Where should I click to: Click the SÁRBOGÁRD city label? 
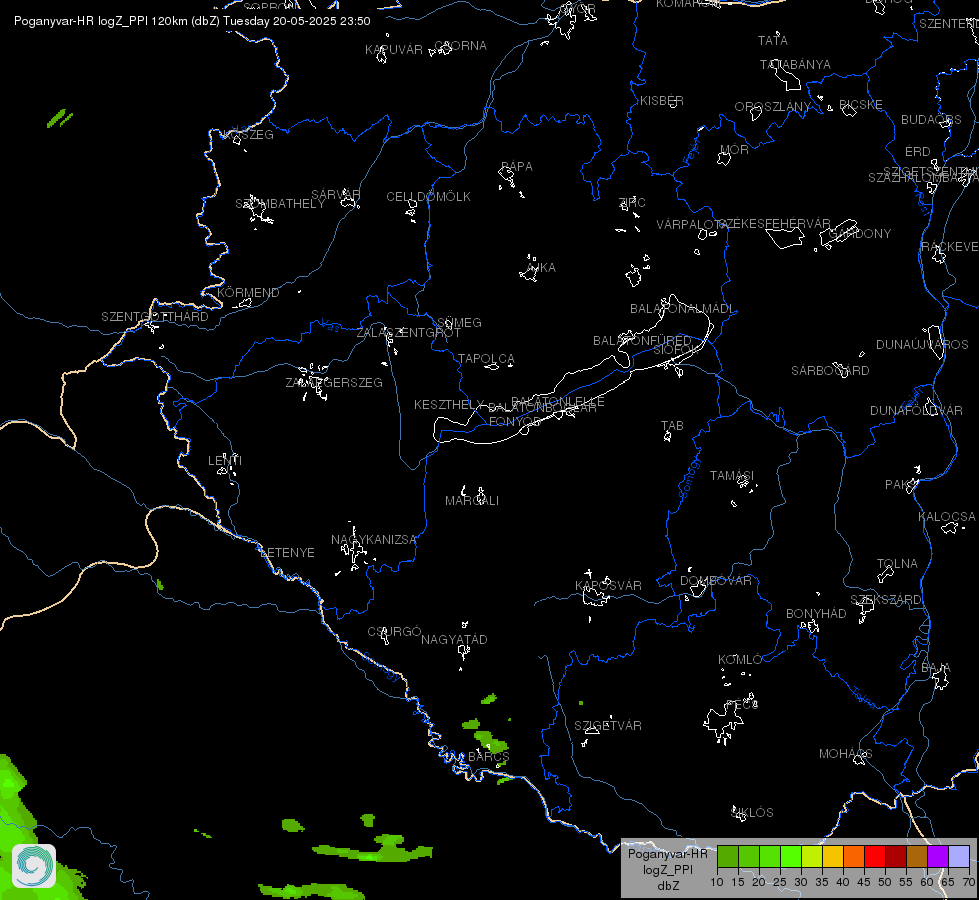[830, 370]
